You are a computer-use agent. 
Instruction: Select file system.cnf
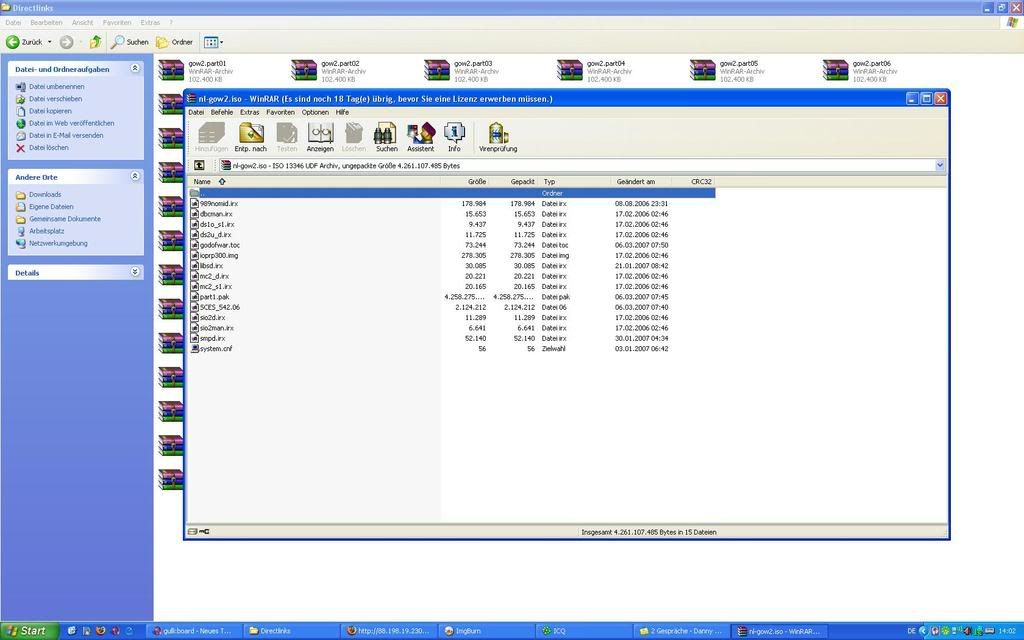click(216, 349)
